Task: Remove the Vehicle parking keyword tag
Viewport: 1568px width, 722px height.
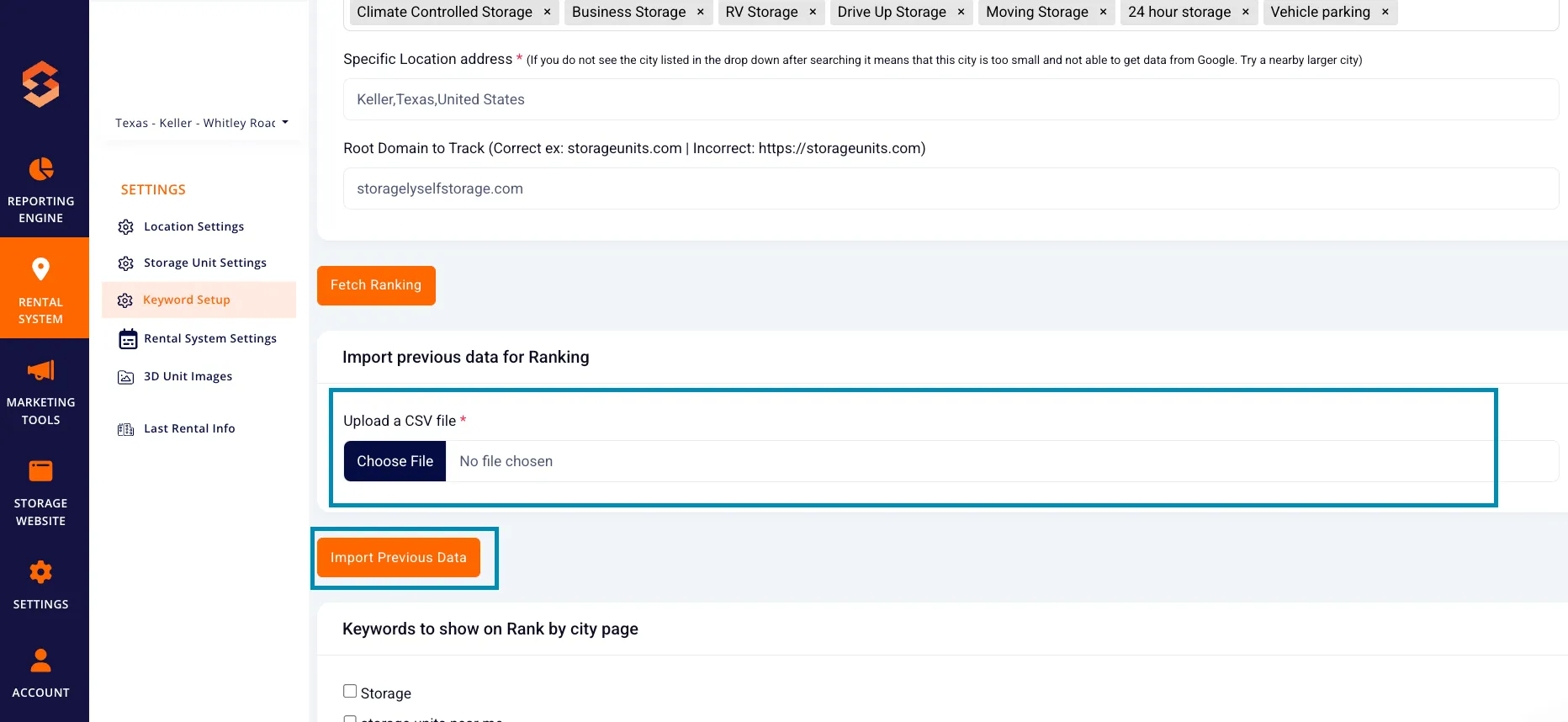Action: click(x=1385, y=12)
